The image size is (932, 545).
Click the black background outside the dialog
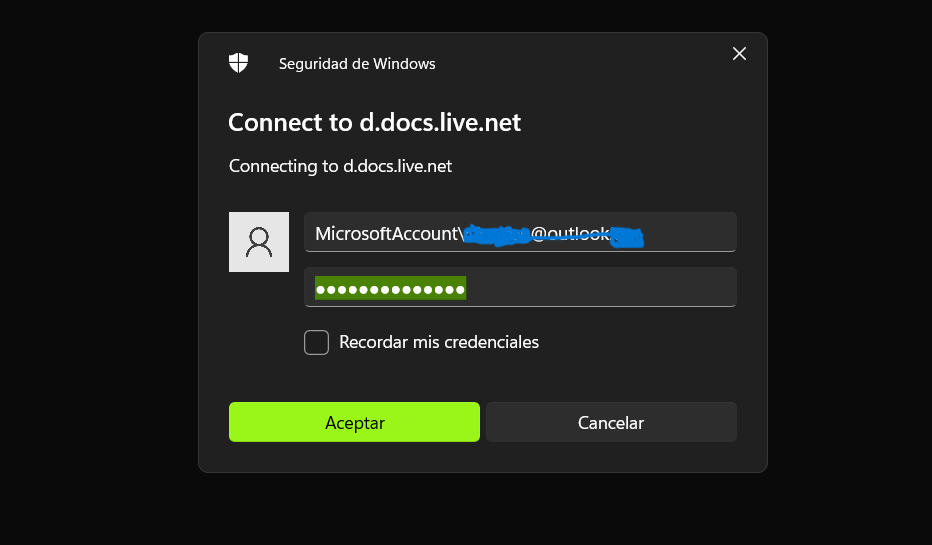pyautogui.click(x=95, y=267)
